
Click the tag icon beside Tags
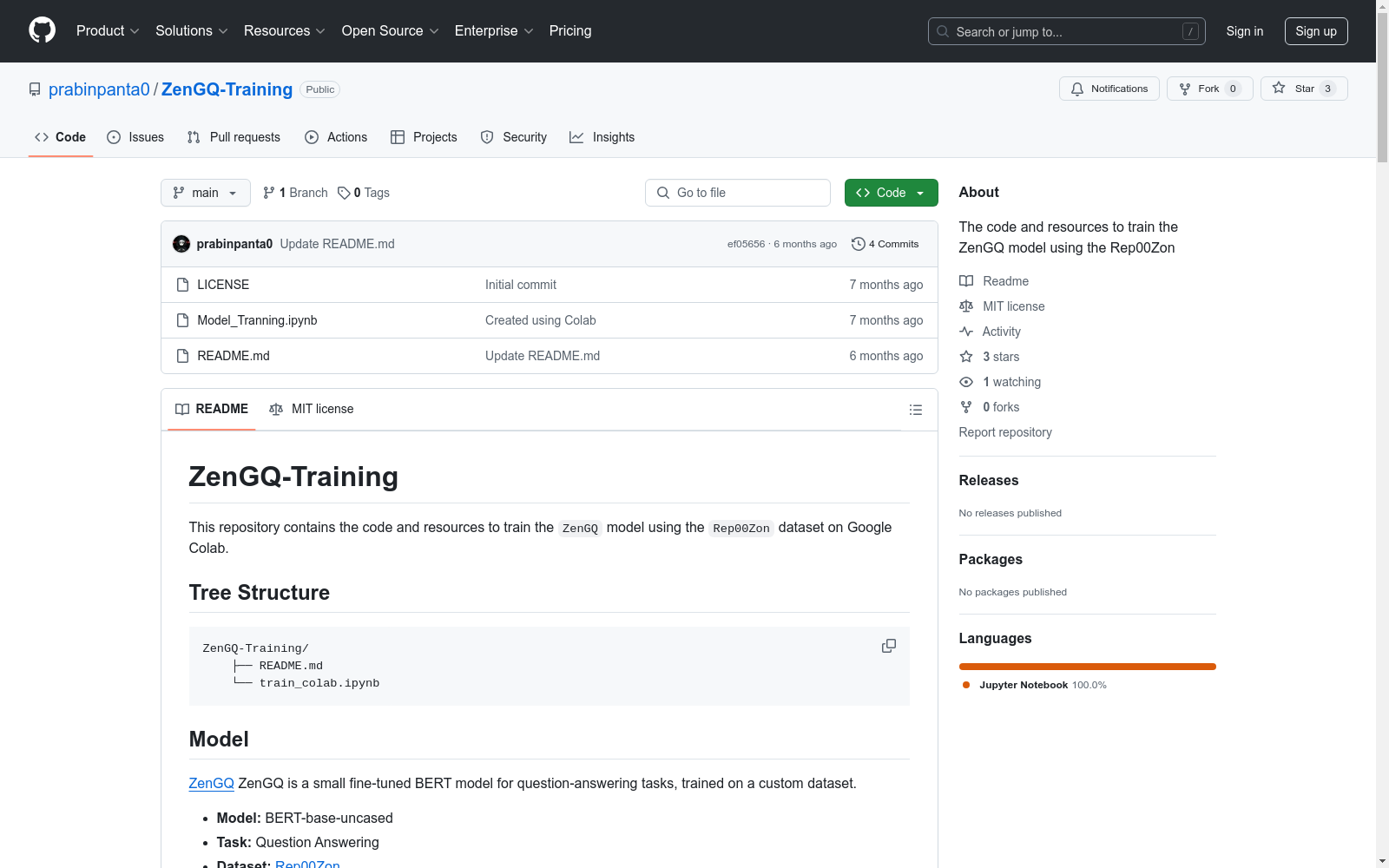click(x=344, y=193)
